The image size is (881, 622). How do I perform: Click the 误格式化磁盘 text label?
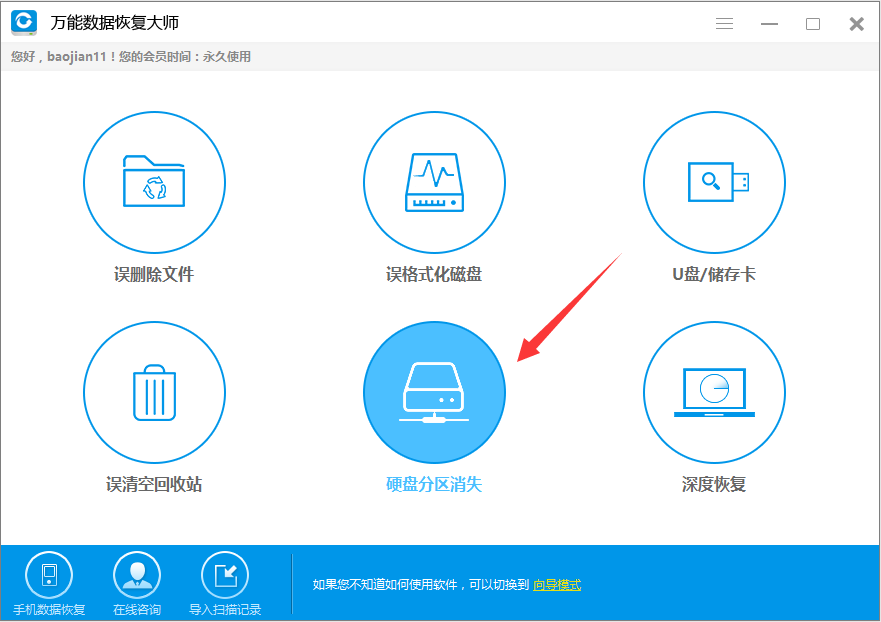coord(434,274)
